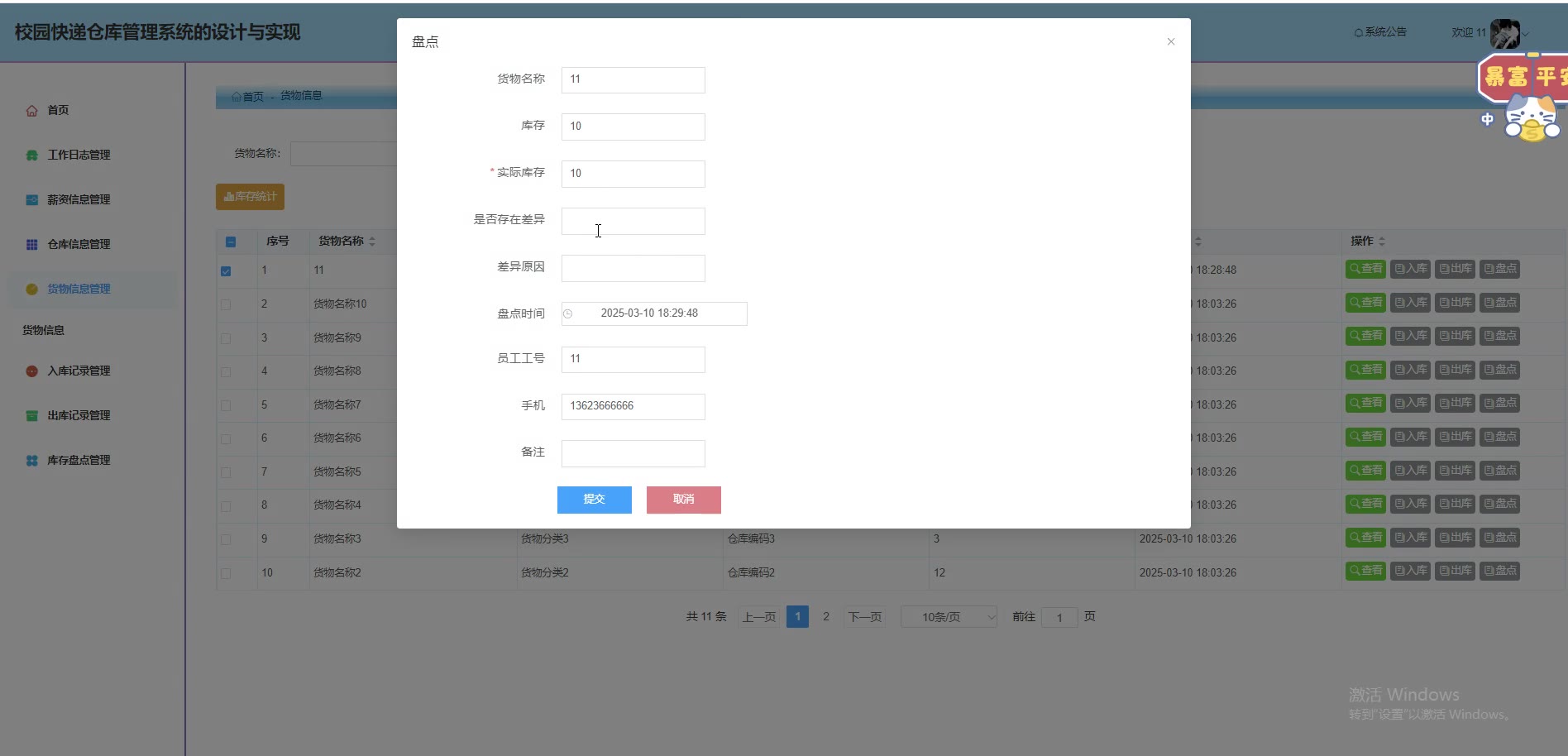
Task: Check the checkbox for 货物名称8 row
Action: [226, 372]
